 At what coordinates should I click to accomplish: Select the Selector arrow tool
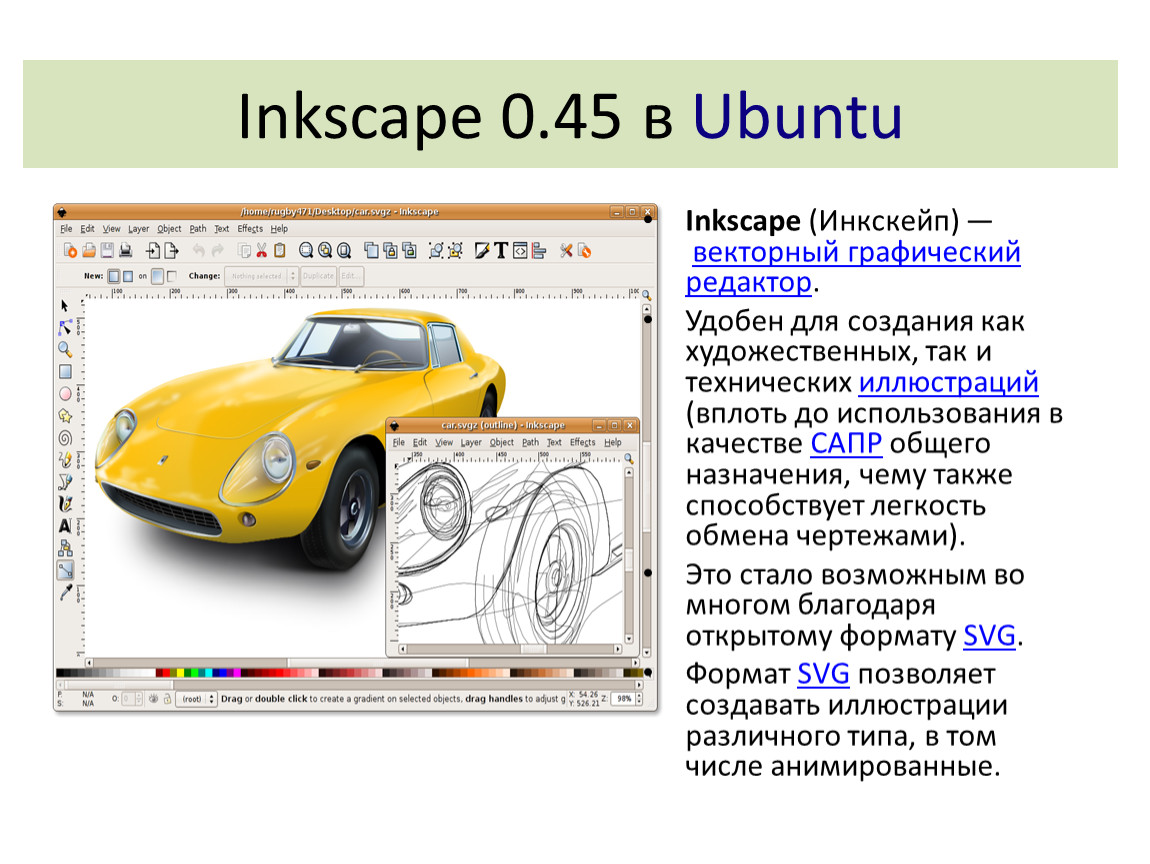pyautogui.click(x=65, y=305)
